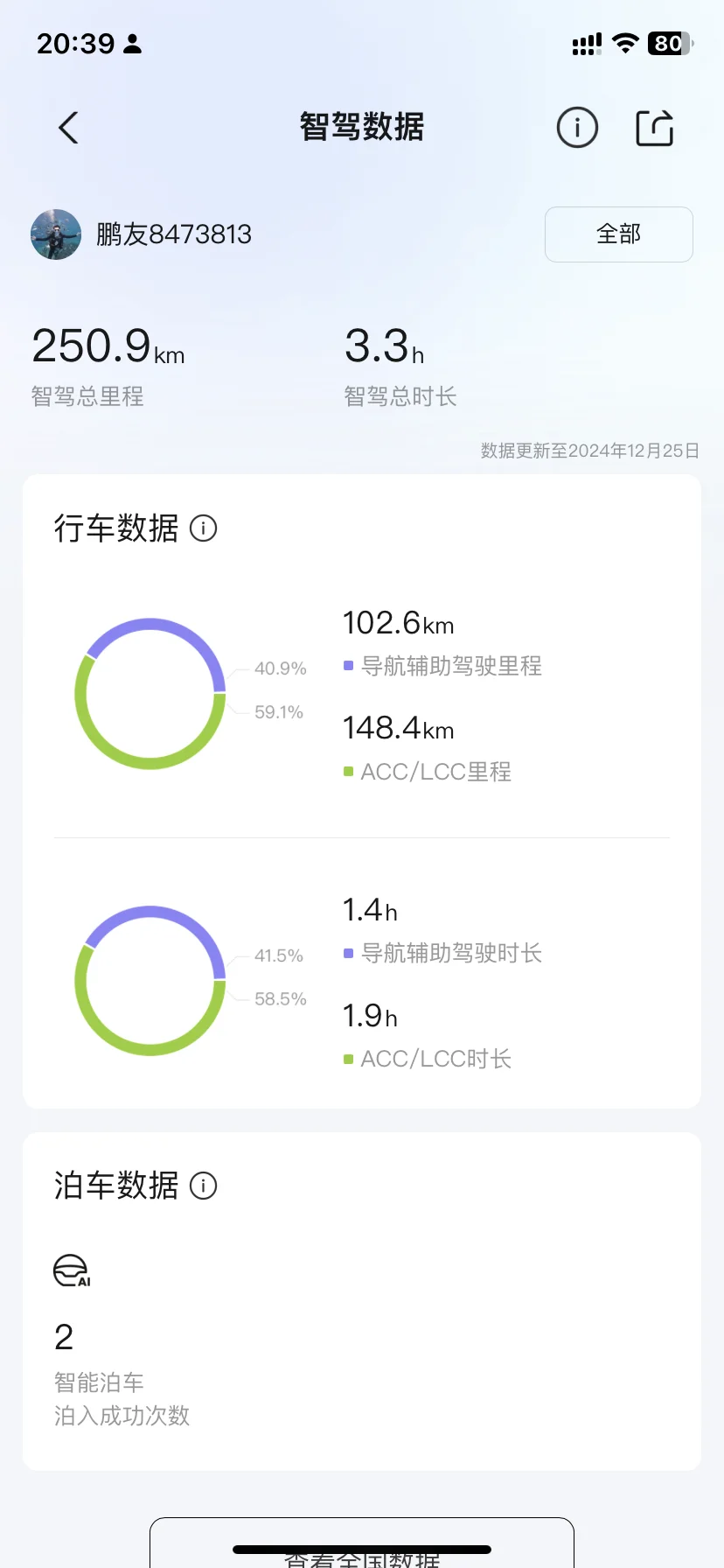Tap the back arrow icon

pyautogui.click(x=68, y=128)
